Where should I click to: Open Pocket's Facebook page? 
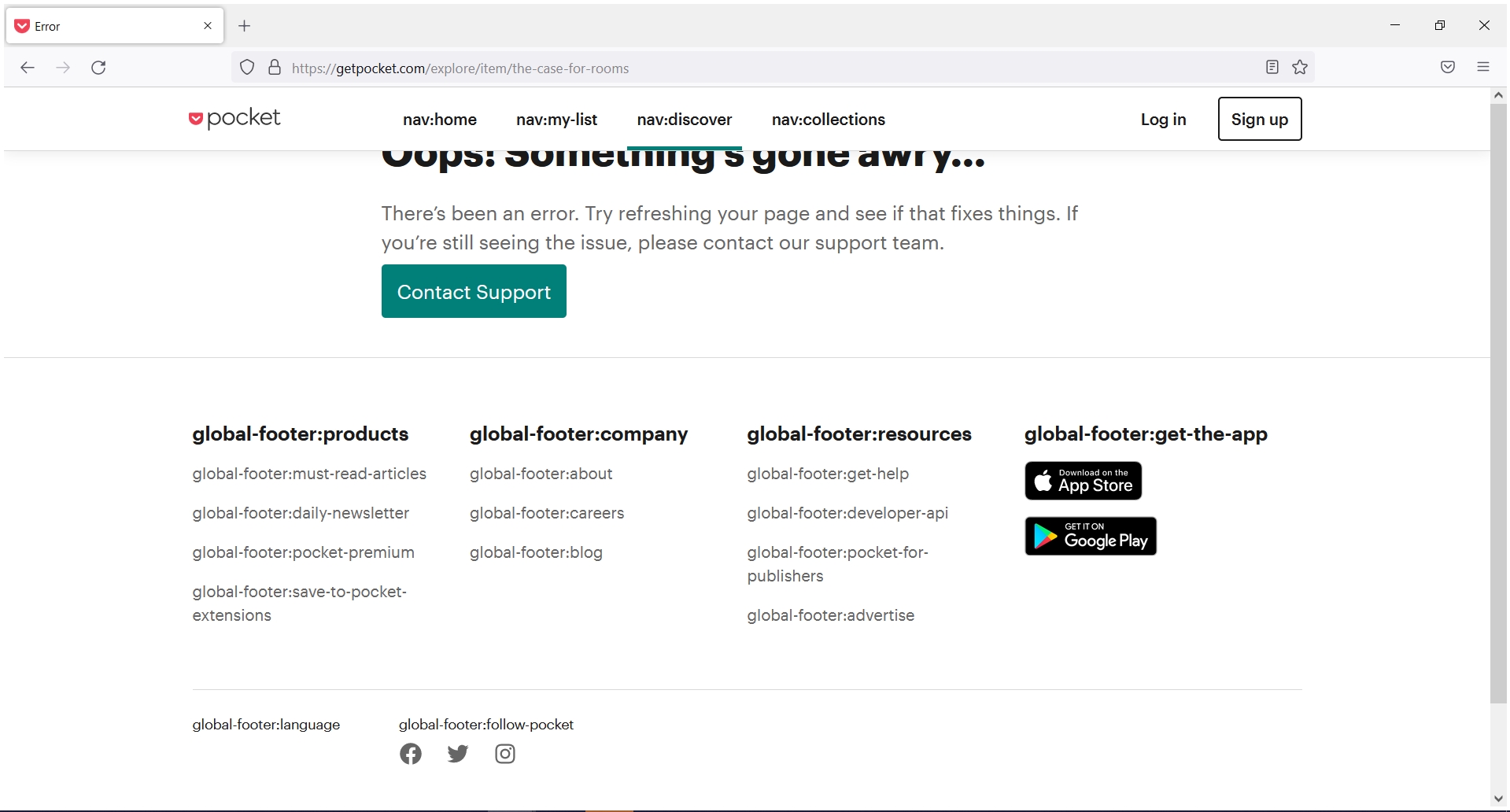[x=410, y=753]
